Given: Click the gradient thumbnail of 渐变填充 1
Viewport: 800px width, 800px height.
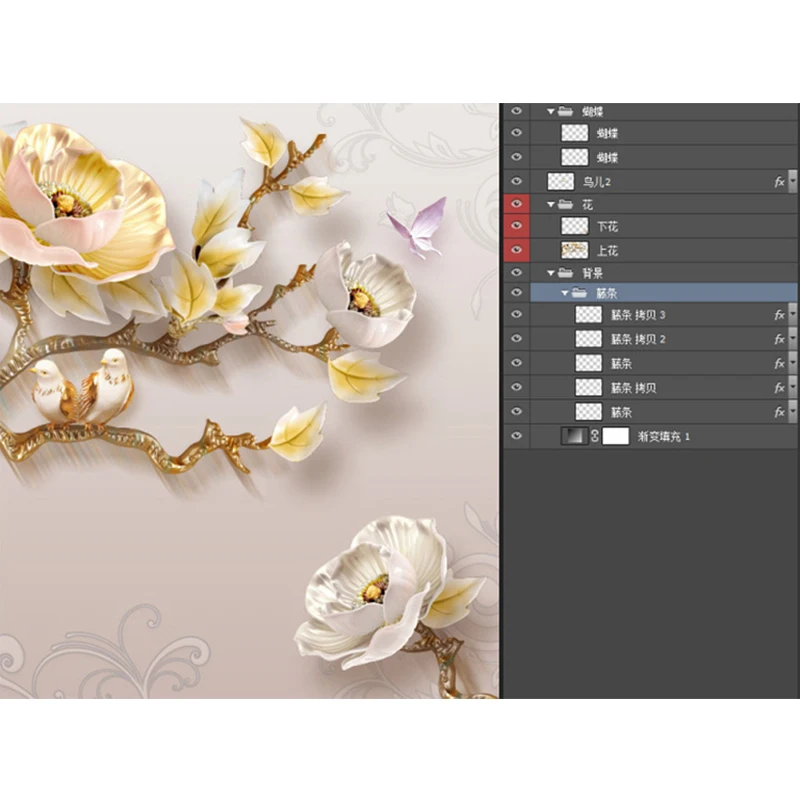Looking at the screenshot, I should [574, 436].
